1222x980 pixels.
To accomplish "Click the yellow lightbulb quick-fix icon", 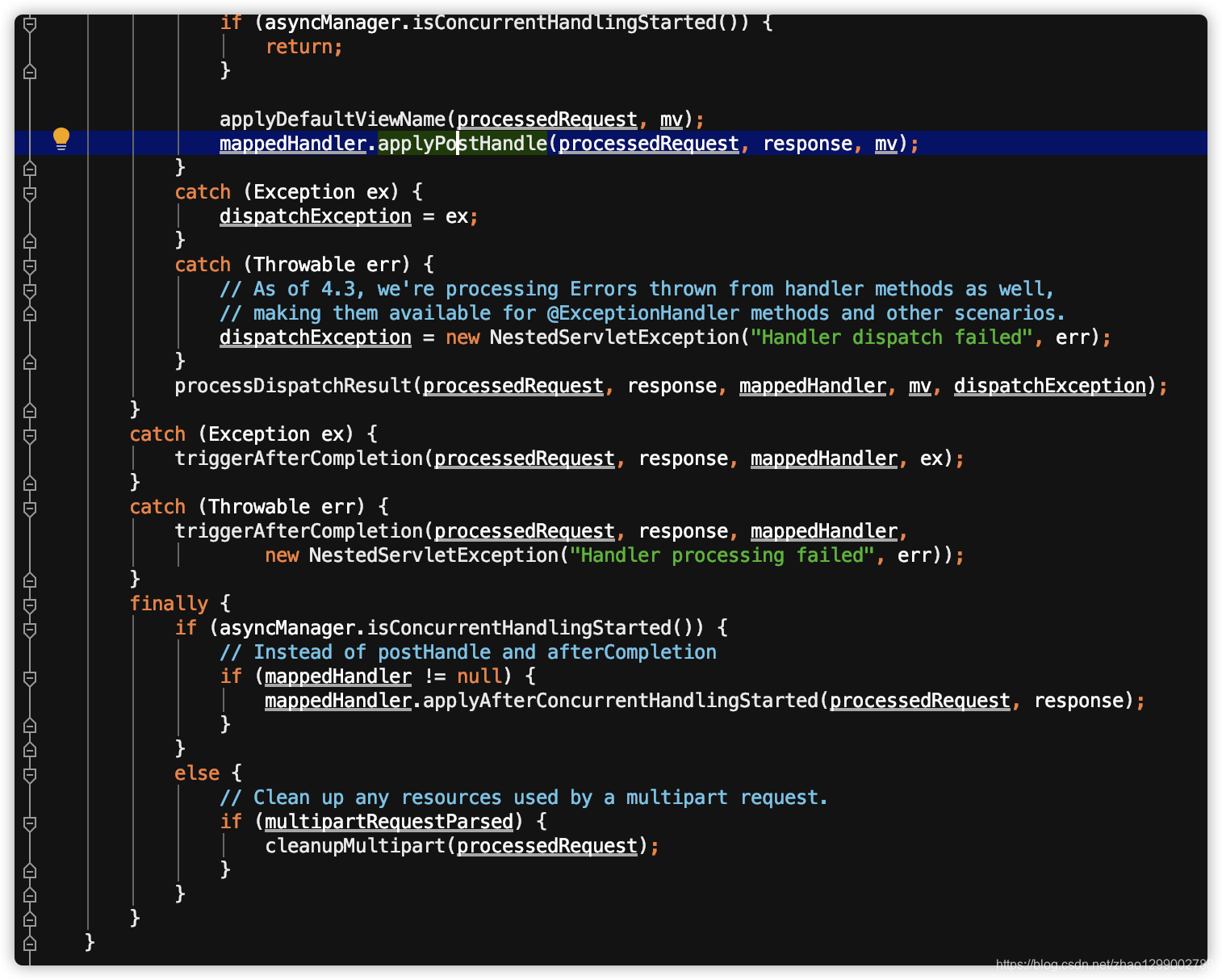I will (61, 139).
